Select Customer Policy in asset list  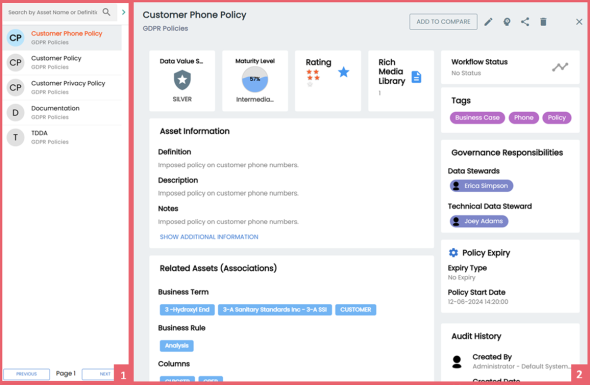[62, 62]
